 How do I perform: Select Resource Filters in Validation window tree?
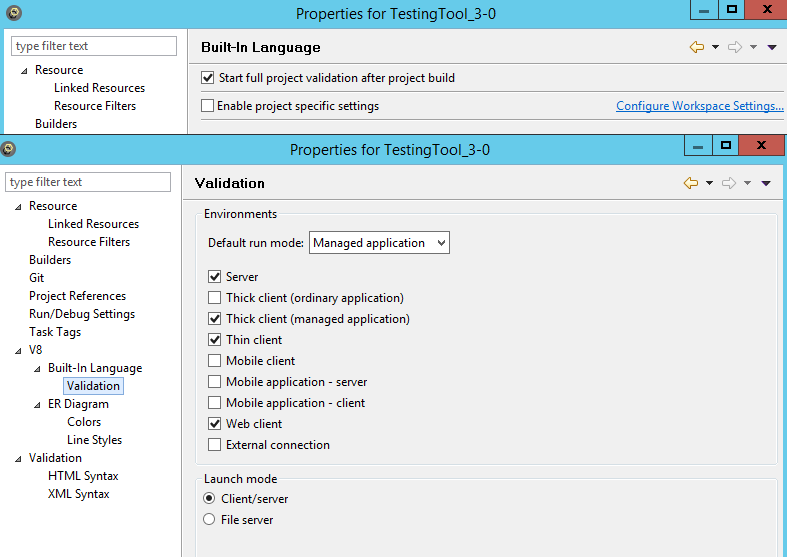89,242
